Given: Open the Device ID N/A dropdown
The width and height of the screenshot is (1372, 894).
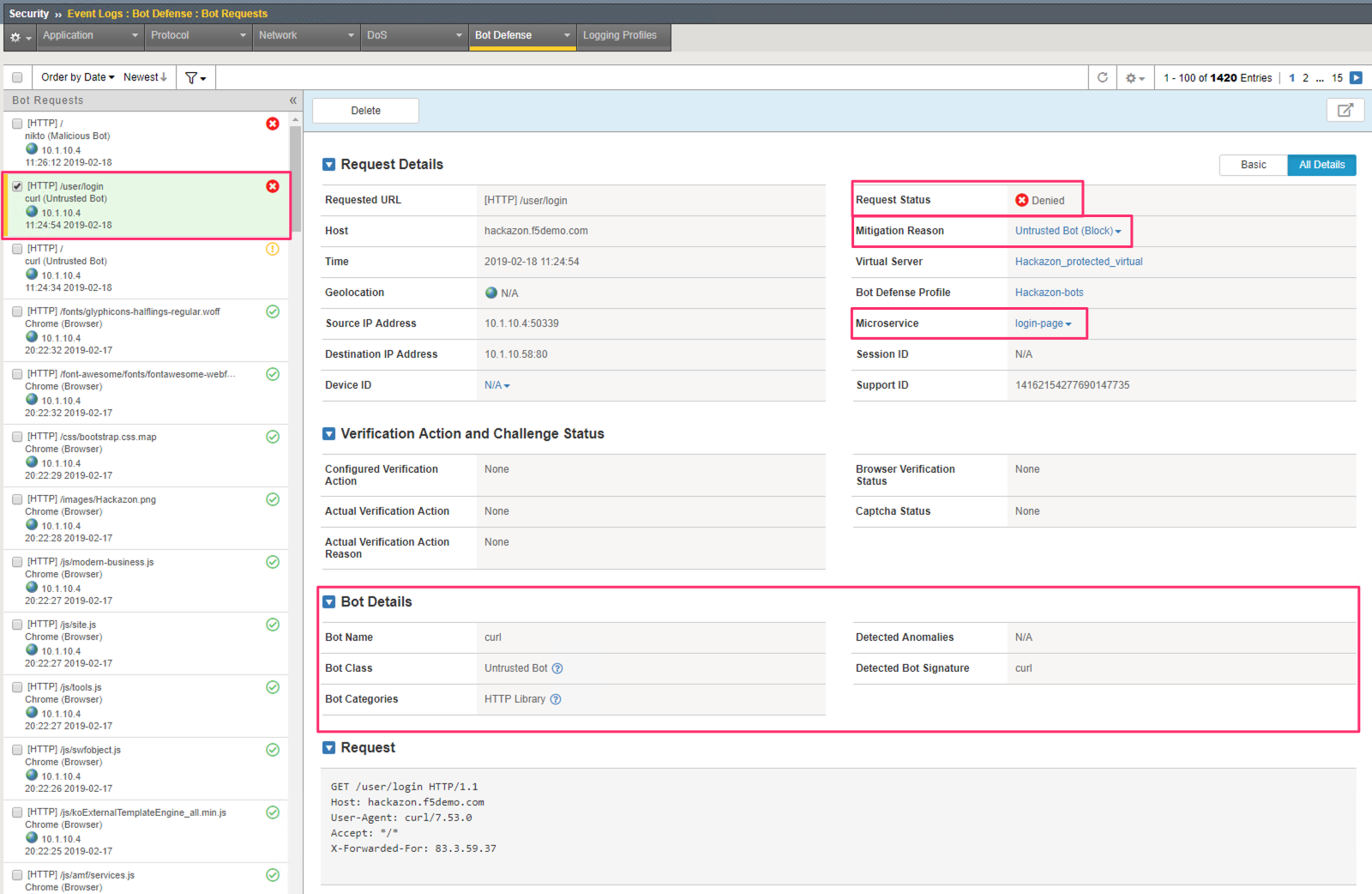Looking at the screenshot, I should pos(496,385).
